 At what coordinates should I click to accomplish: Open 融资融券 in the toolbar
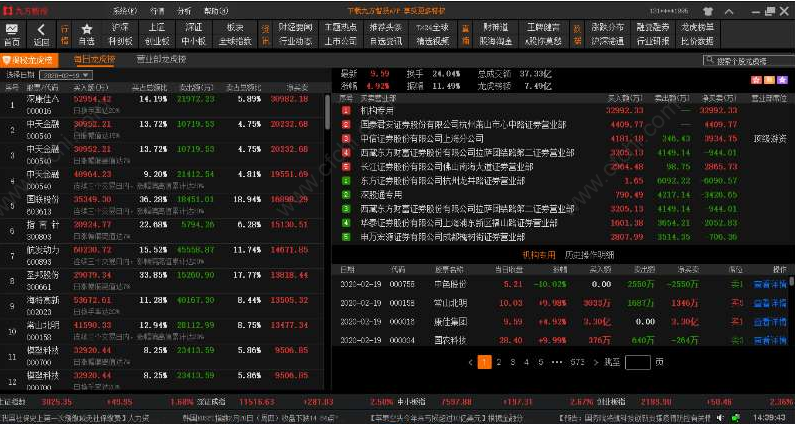[653, 27]
